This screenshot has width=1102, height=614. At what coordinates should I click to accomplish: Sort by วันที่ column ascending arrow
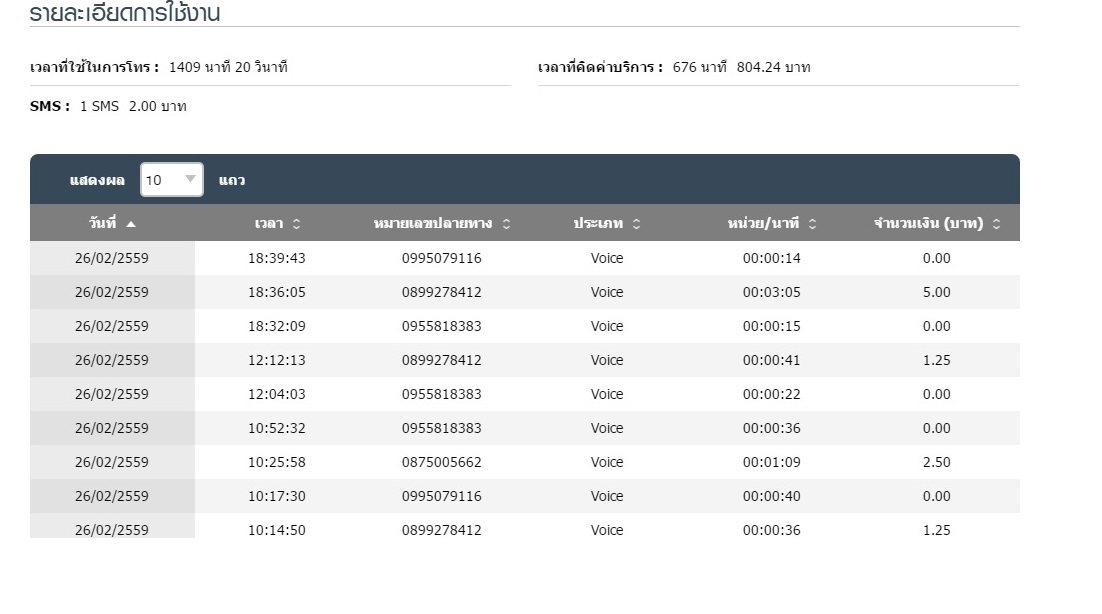point(131,224)
